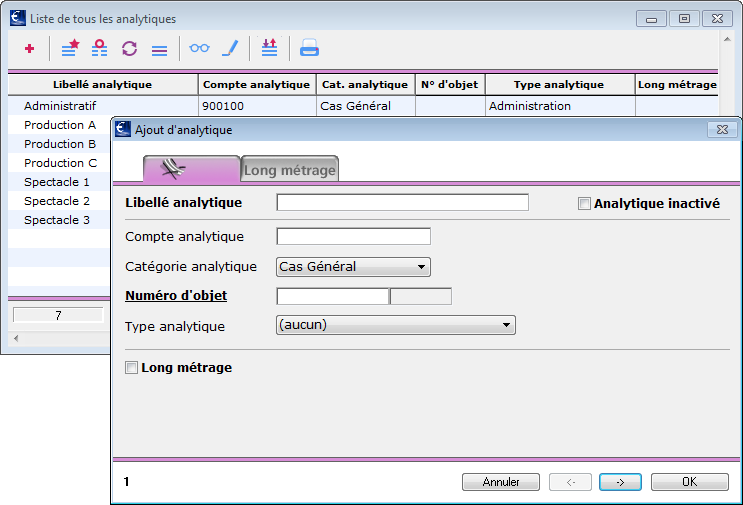Sort by Compte analytique column header
This screenshot has height=505, width=743.
[256, 85]
